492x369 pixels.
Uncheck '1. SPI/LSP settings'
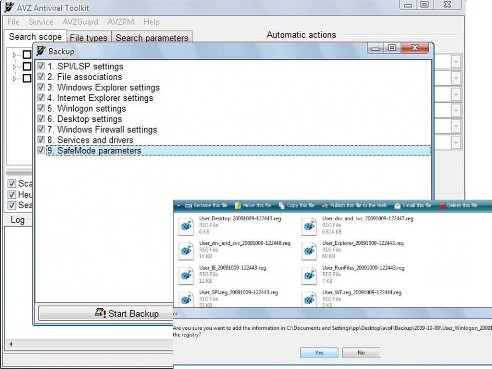41,66
